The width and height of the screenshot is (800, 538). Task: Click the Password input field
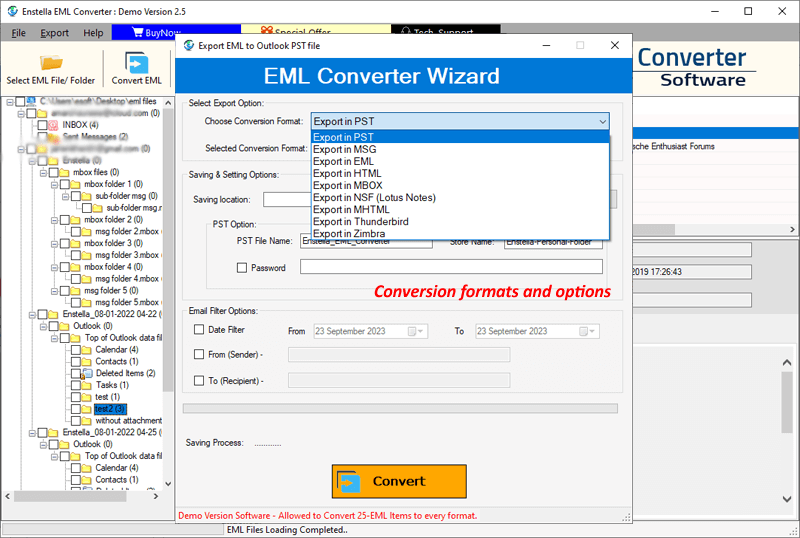(x=451, y=267)
